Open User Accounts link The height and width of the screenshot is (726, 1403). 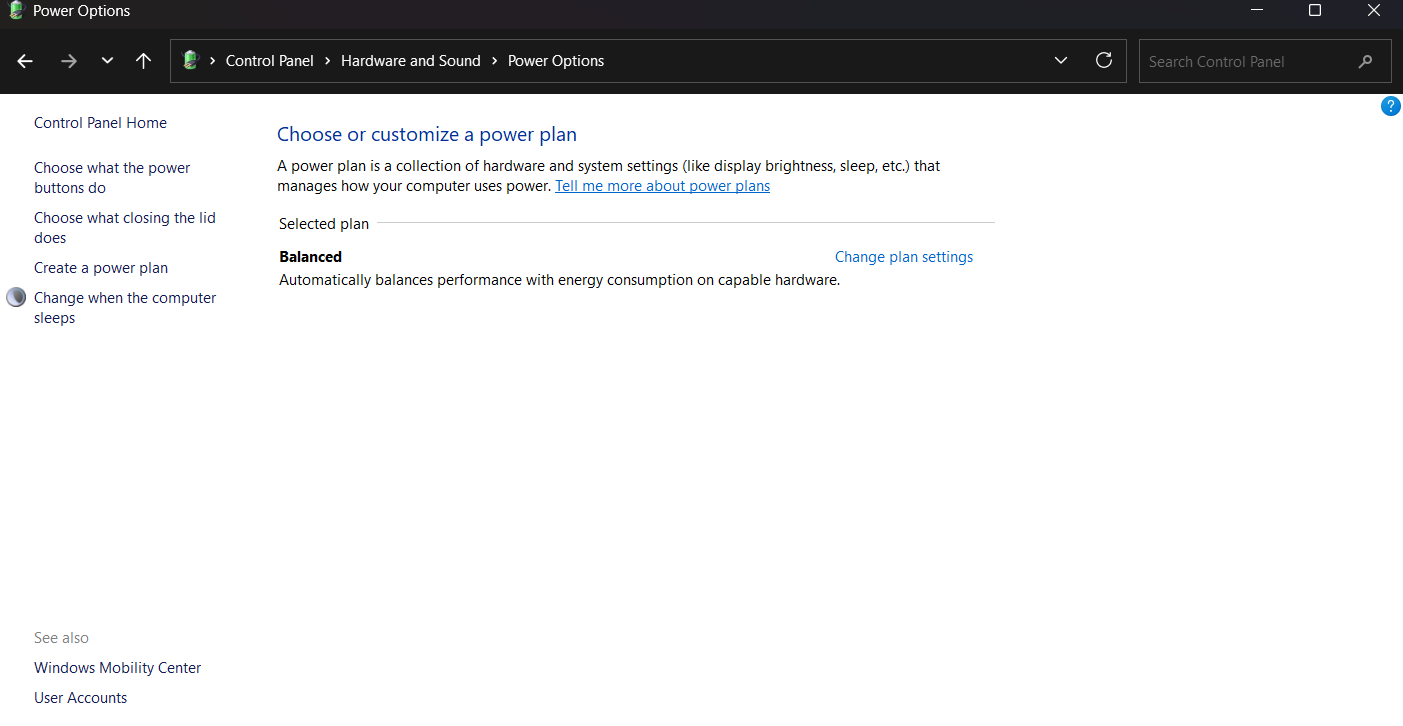click(81, 698)
